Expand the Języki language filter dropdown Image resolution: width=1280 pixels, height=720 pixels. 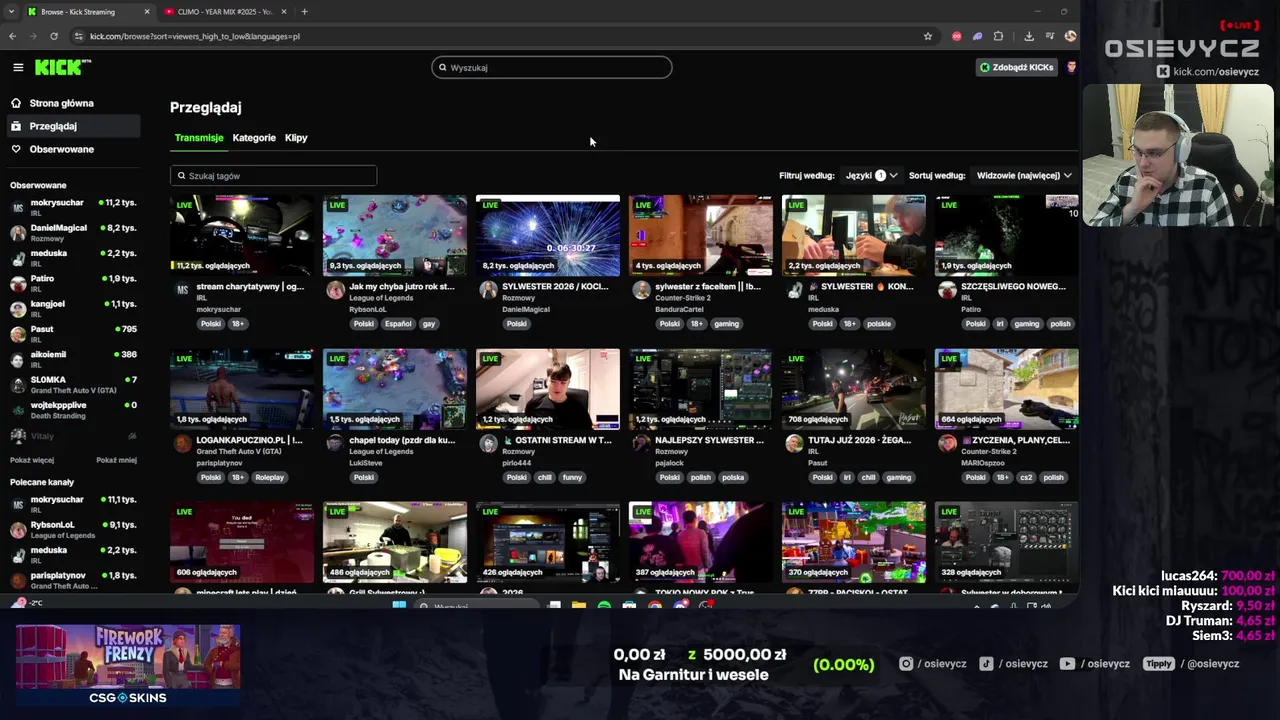(x=871, y=175)
